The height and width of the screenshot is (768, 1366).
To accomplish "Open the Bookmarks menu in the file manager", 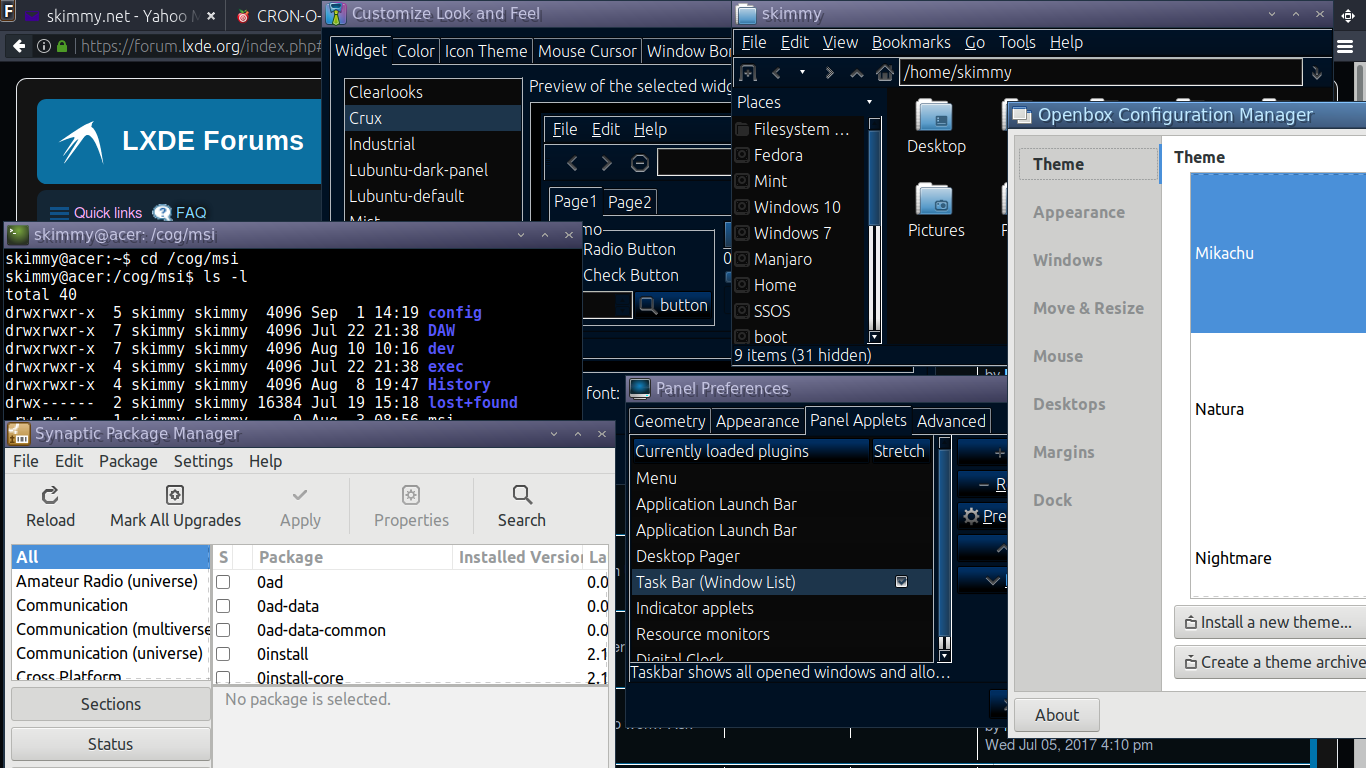I will point(911,42).
